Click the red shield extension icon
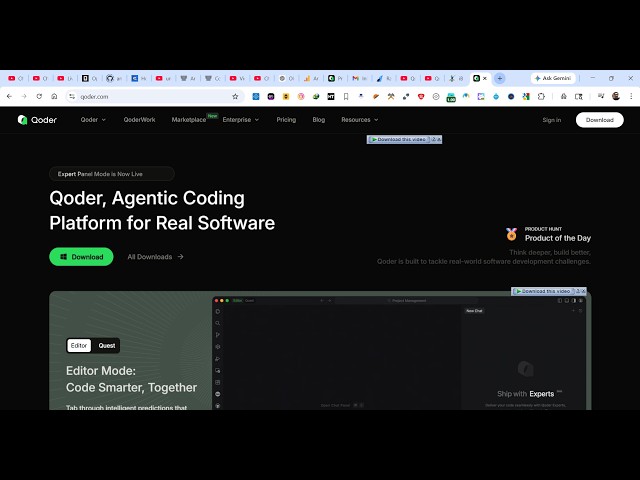 tap(421, 96)
